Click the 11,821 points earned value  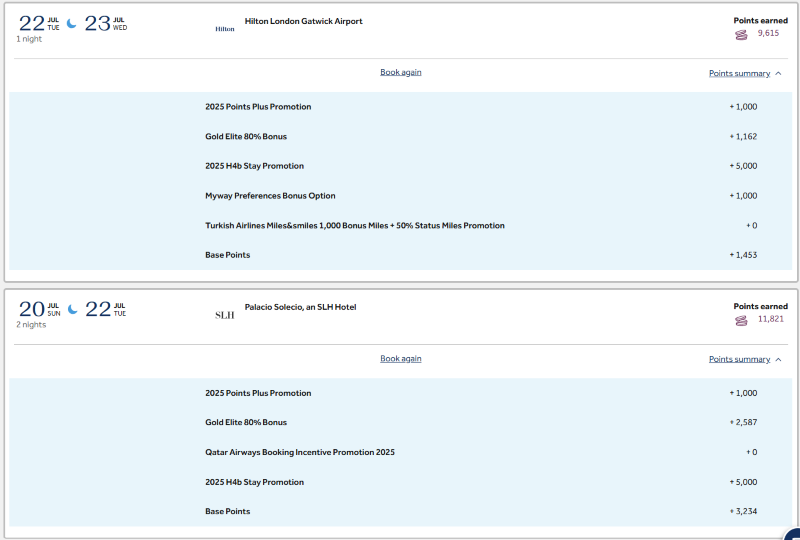(x=770, y=319)
